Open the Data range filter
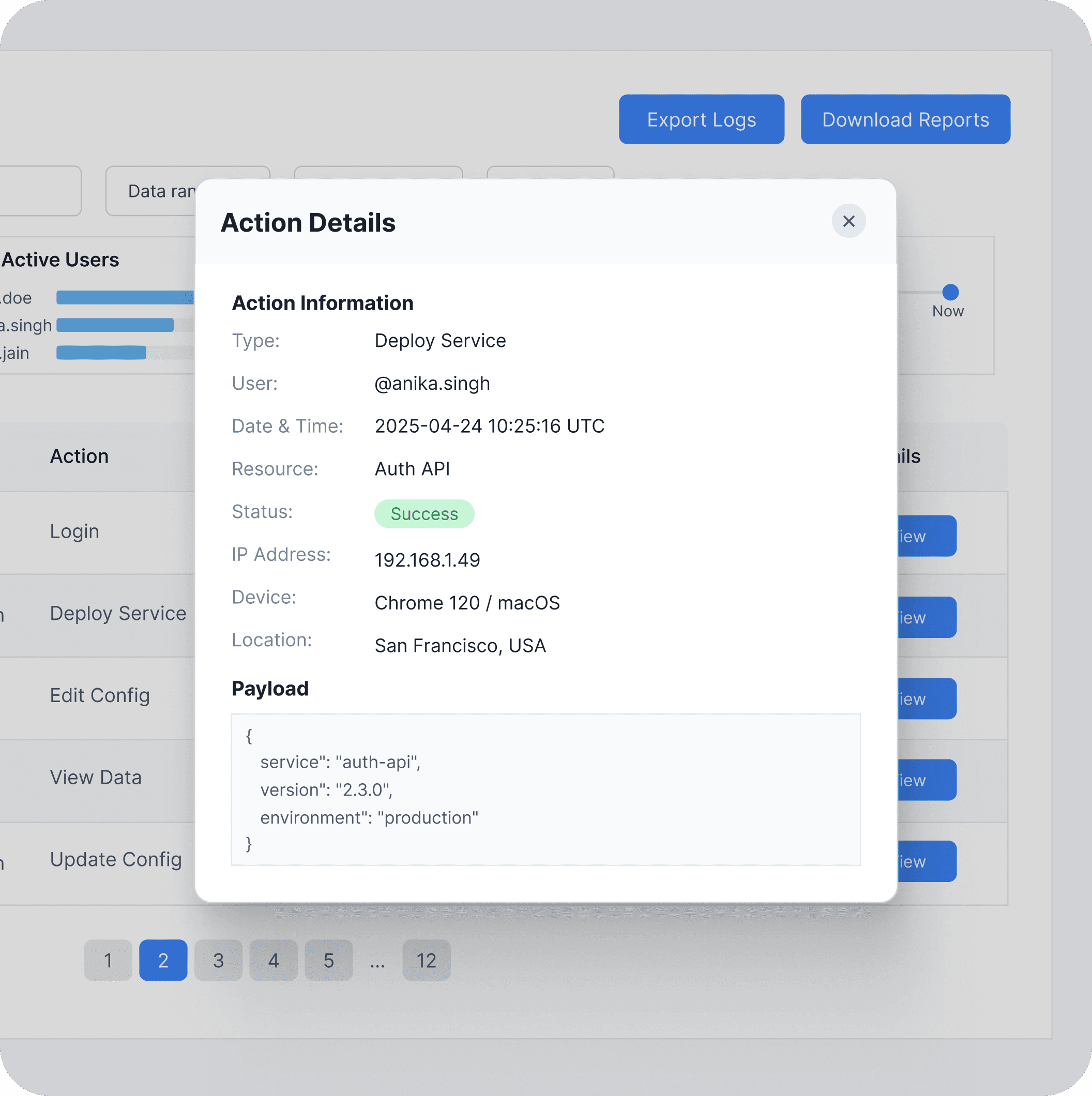 (150, 191)
